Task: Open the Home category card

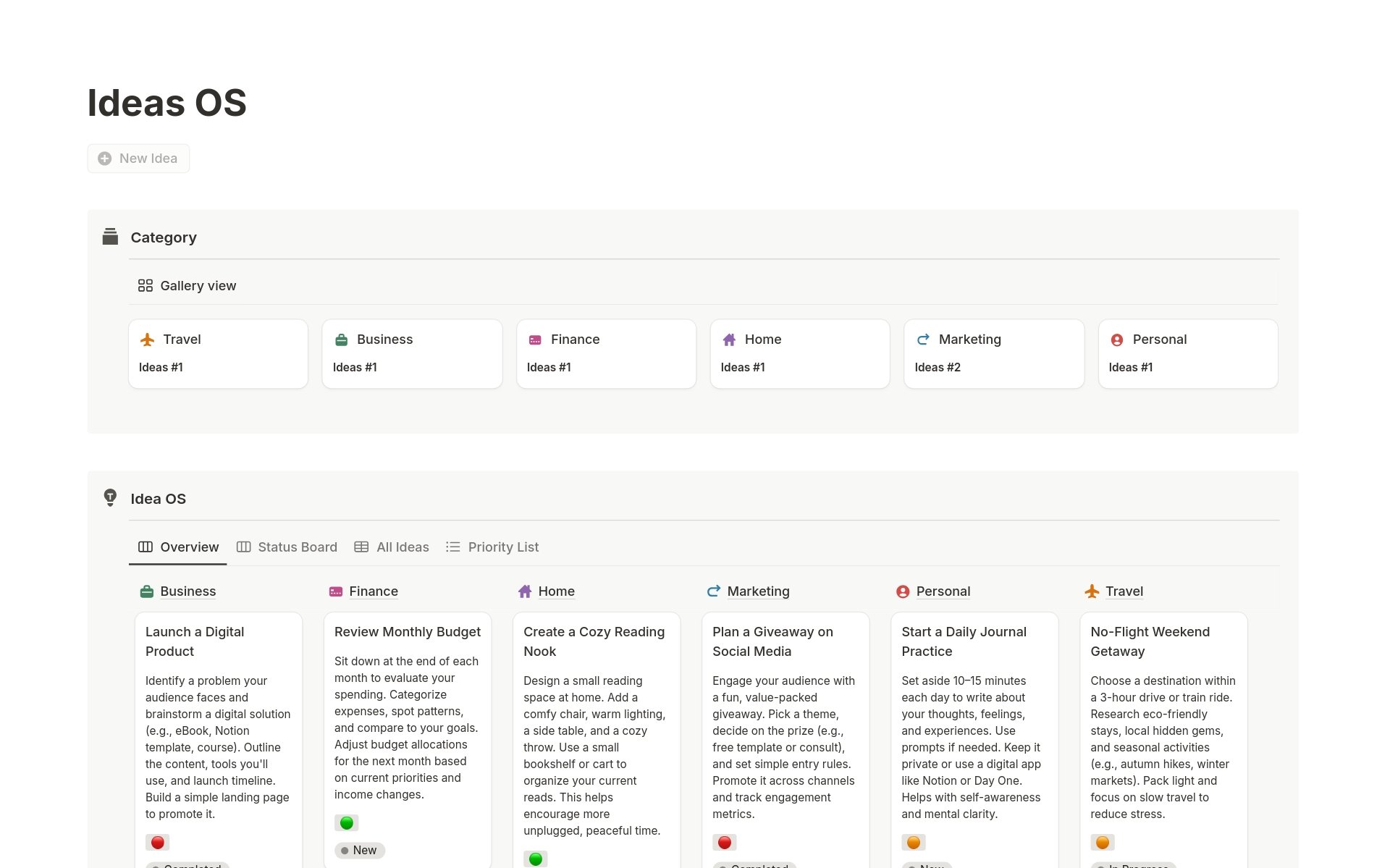Action: [800, 354]
